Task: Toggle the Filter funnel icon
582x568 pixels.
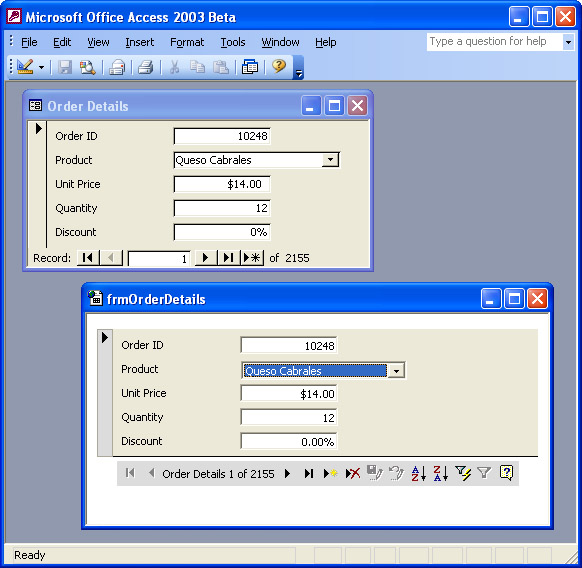Action: 484,473
